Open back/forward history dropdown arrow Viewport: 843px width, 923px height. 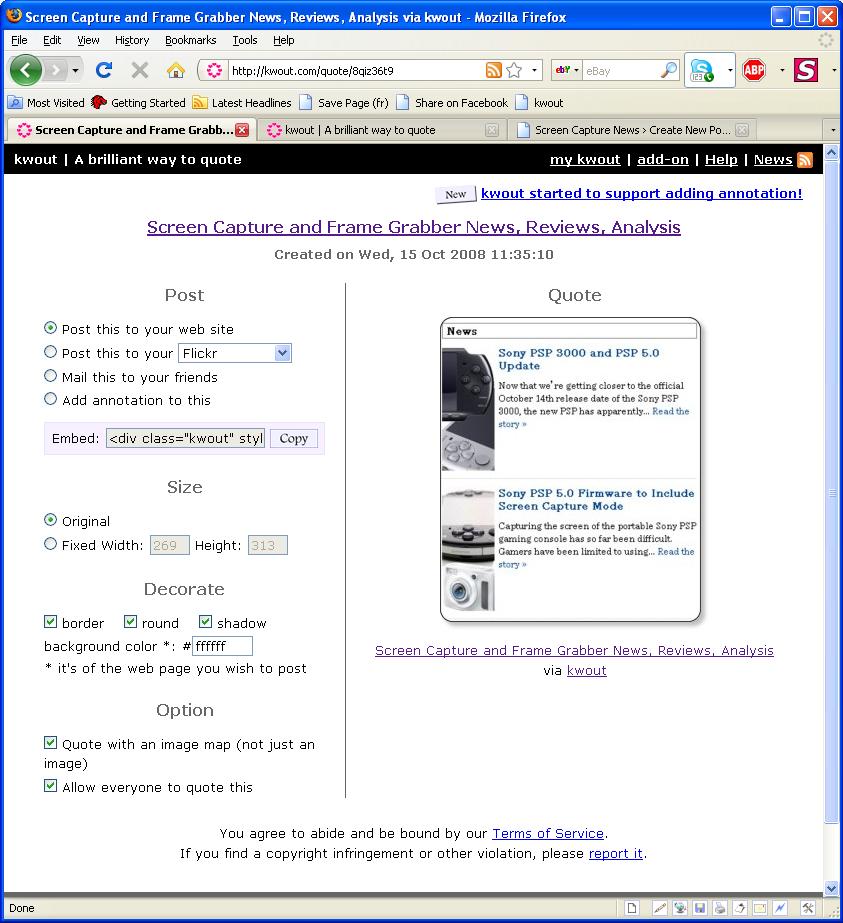[75, 71]
